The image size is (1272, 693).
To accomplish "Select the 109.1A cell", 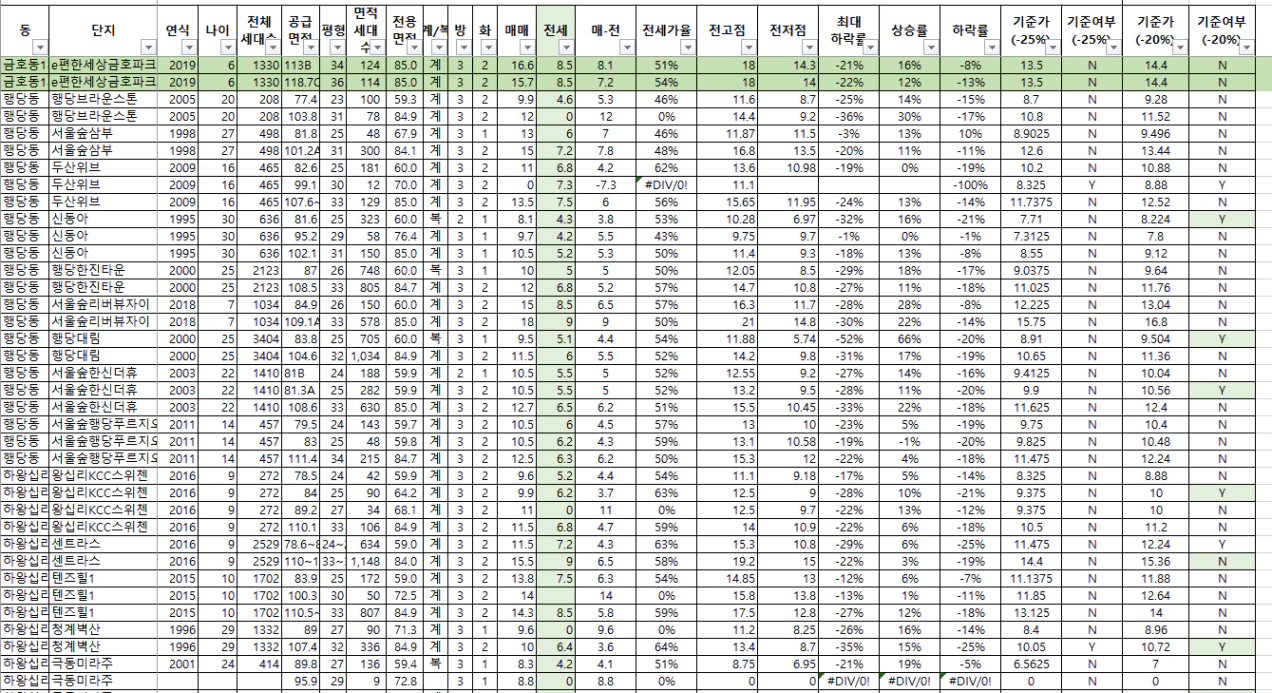I will (299, 324).
